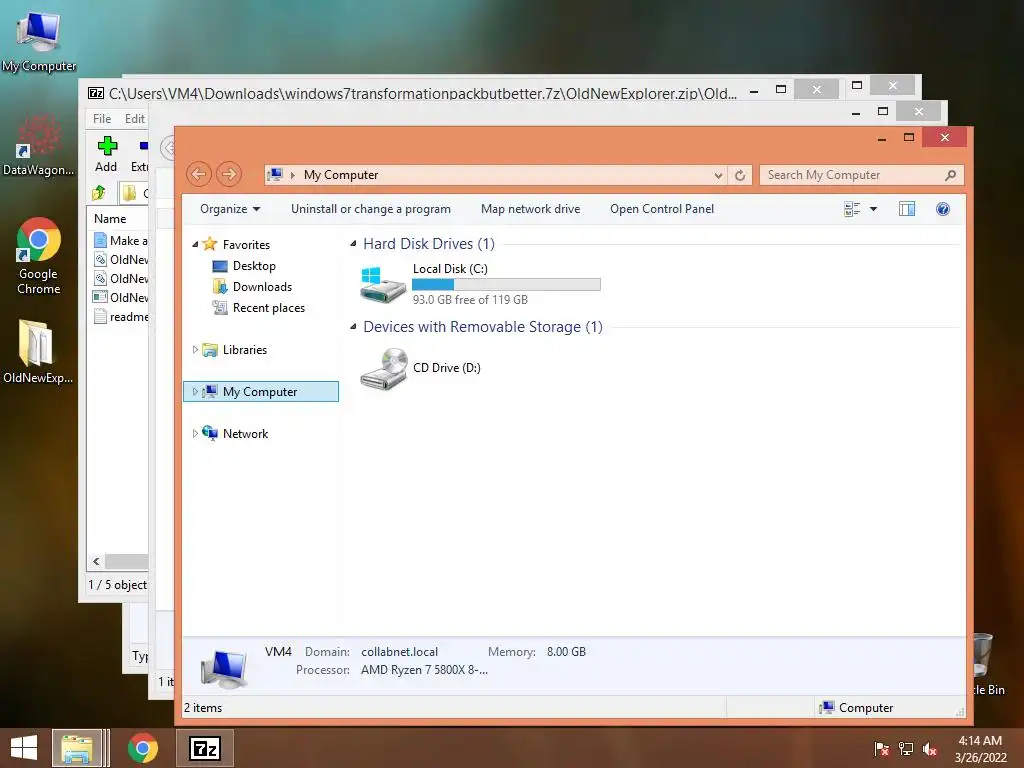The width and height of the screenshot is (1024, 768).
Task: Open the Windows Start button
Action: [x=24, y=748]
